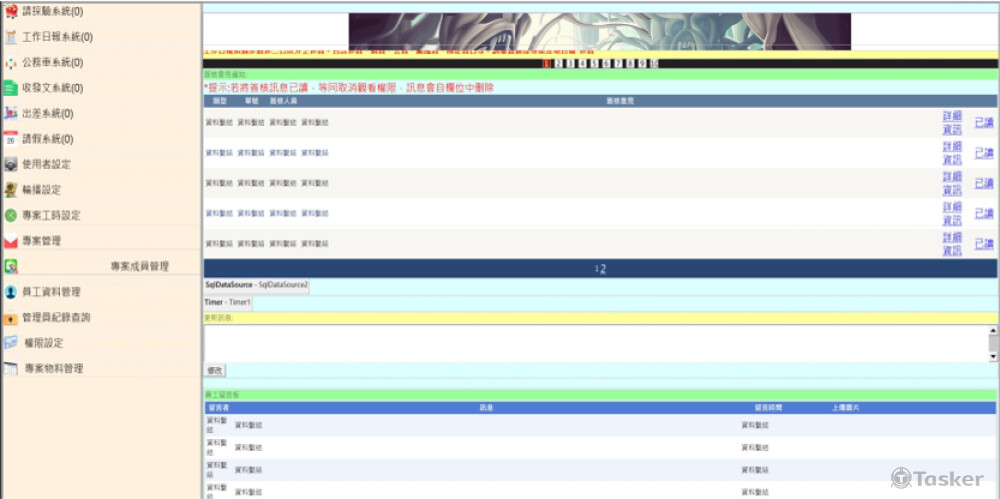
Task: Click the 使用者設定 icon
Action: click(x=11, y=164)
